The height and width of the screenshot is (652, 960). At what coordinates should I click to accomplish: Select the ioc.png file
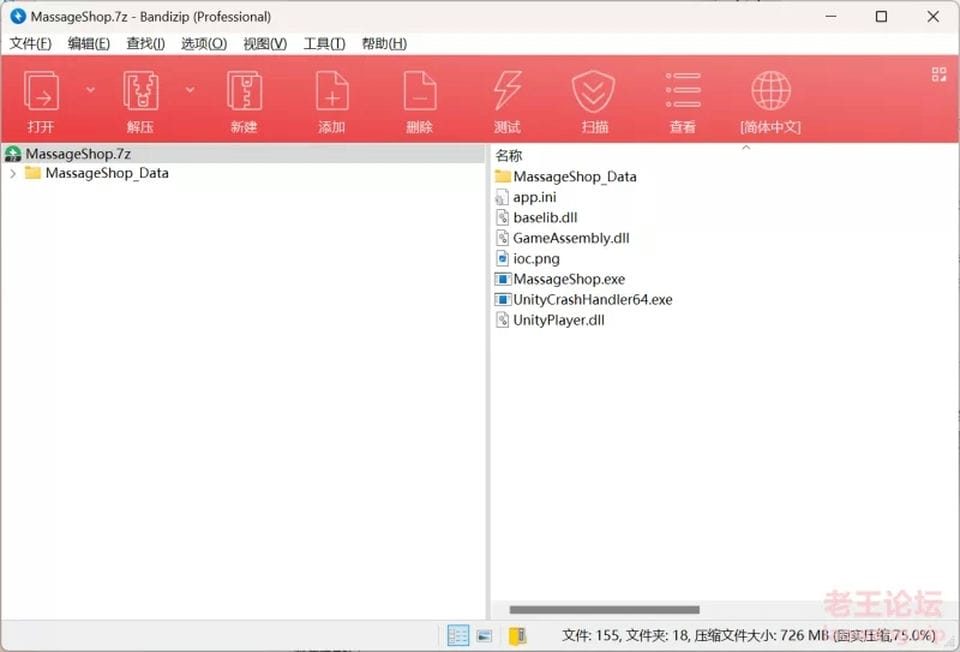536,258
